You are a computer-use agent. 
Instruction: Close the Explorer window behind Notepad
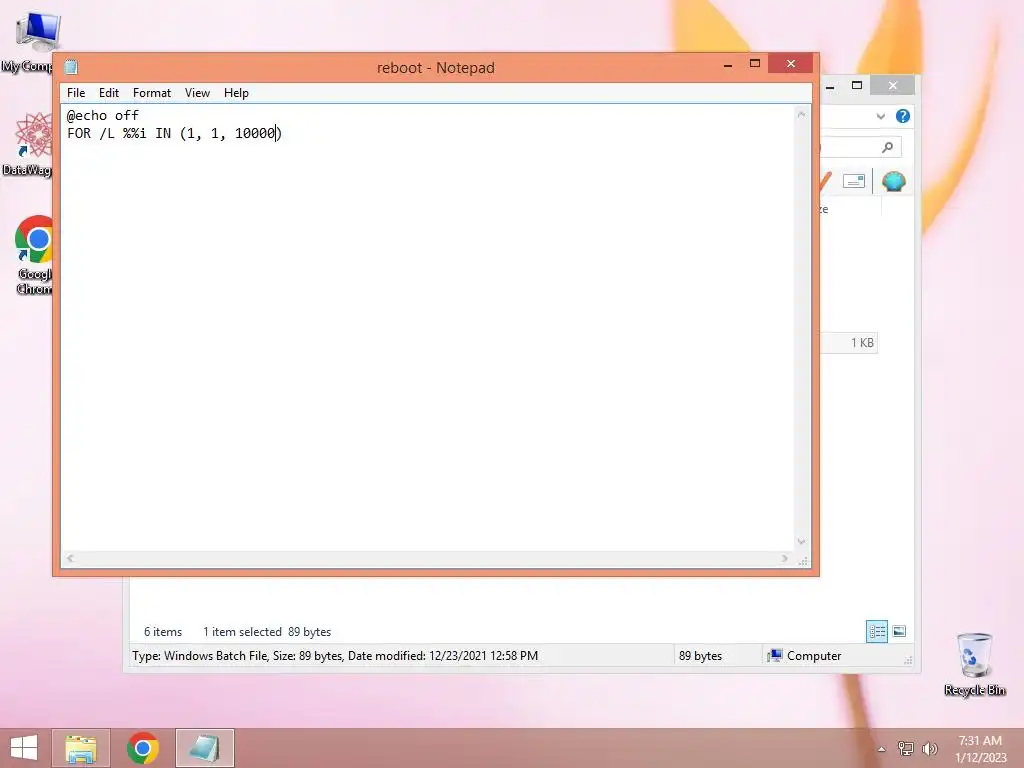[893, 85]
